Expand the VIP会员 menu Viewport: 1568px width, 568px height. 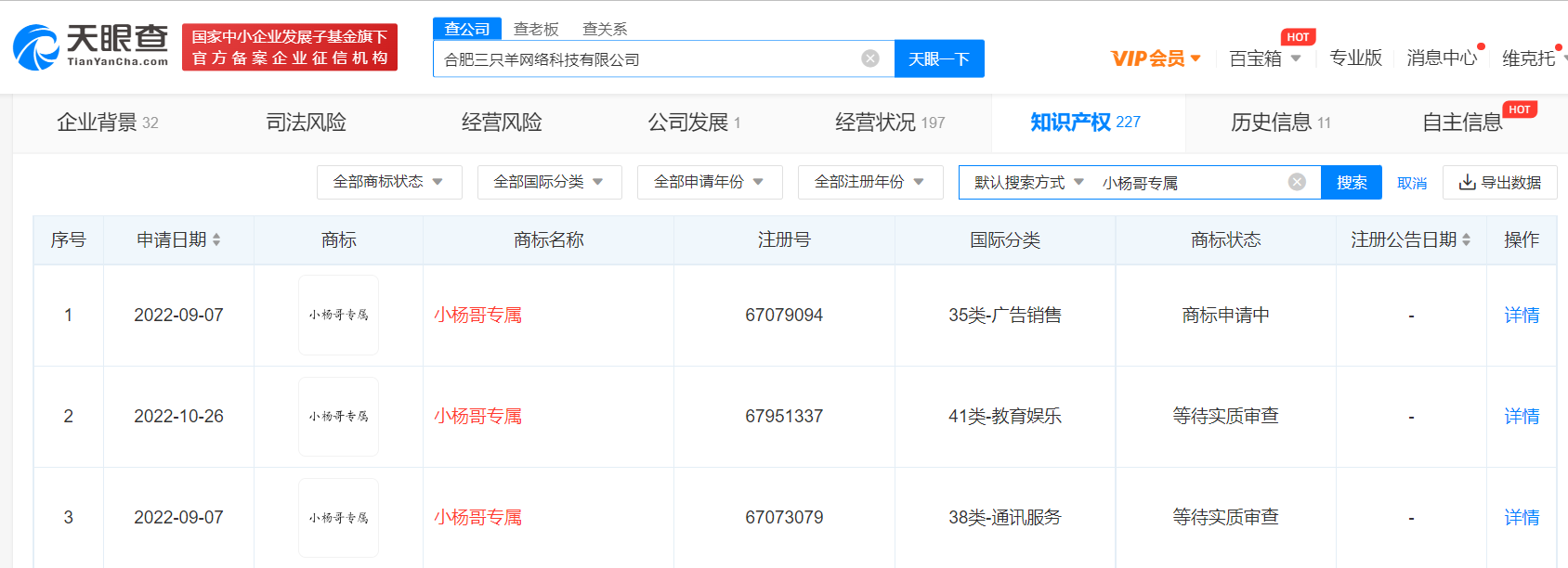pos(1156,58)
